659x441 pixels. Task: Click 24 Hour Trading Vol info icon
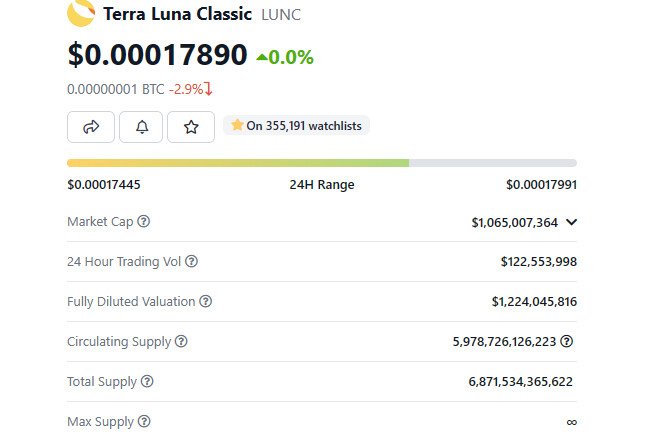(192, 262)
